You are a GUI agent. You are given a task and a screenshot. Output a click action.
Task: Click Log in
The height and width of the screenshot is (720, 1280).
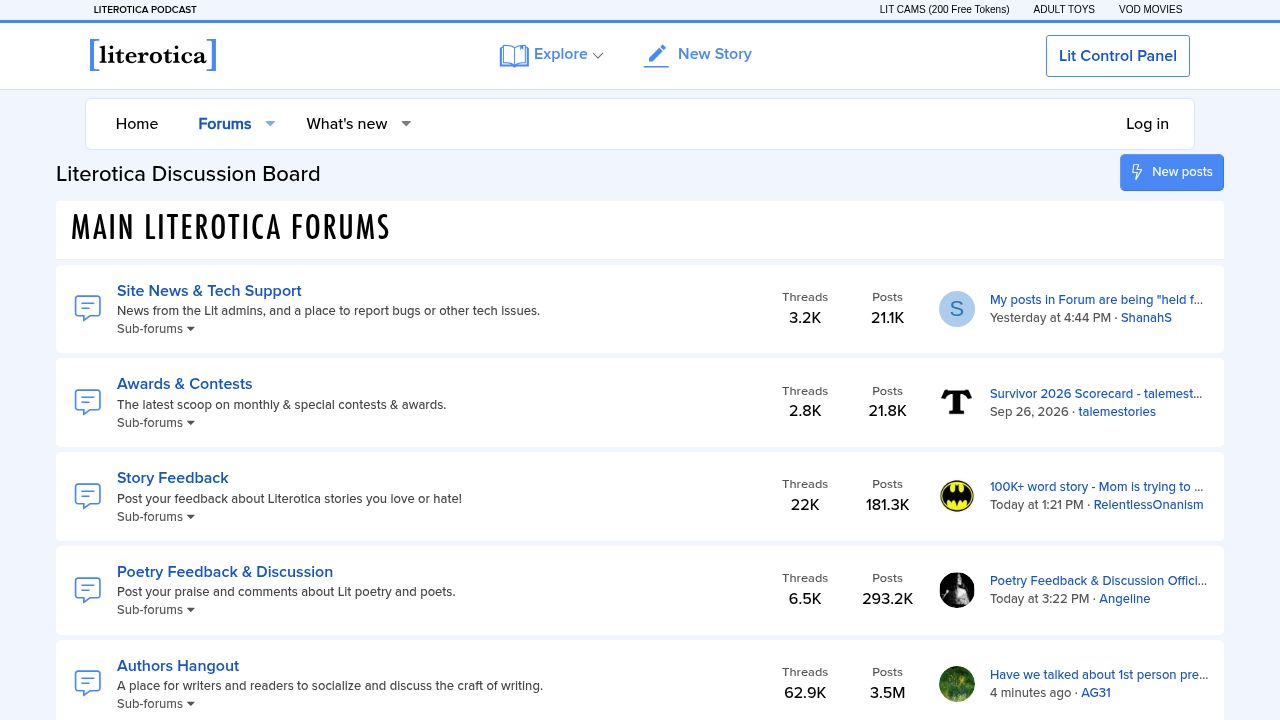click(1147, 124)
